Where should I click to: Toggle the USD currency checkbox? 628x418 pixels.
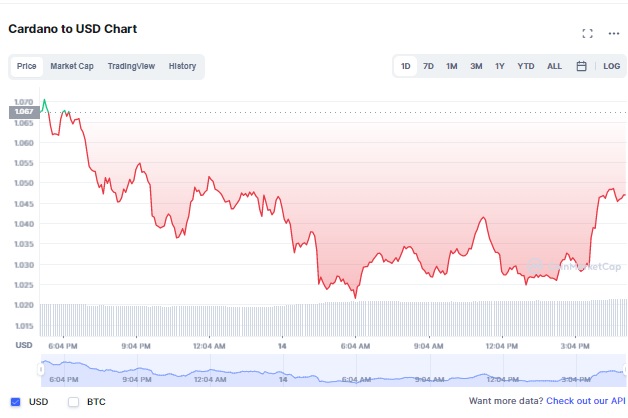tap(15, 402)
